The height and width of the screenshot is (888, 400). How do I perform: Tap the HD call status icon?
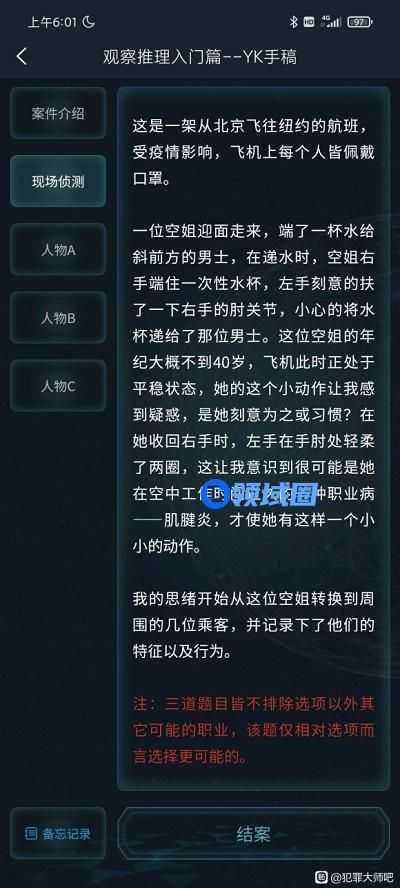click(309, 22)
